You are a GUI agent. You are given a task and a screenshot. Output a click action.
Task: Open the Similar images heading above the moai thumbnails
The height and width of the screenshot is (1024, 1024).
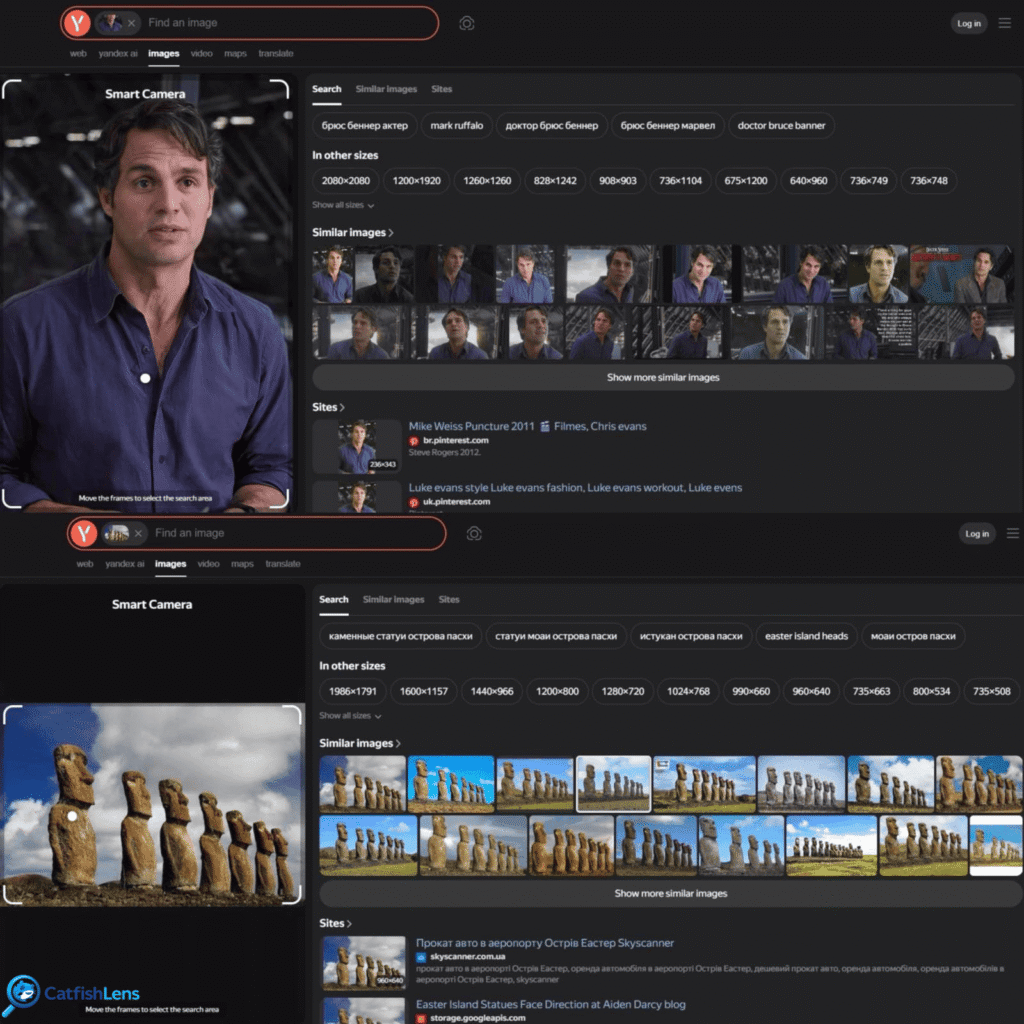(x=360, y=743)
